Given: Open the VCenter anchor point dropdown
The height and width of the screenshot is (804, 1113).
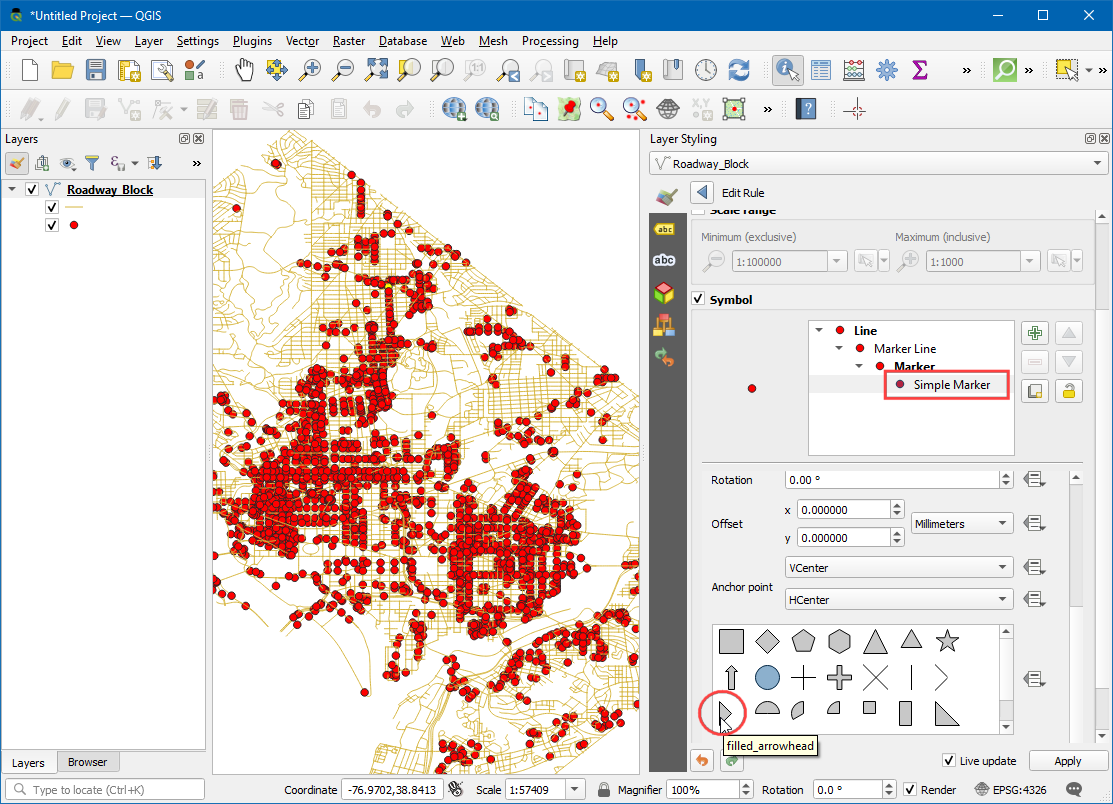Looking at the screenshot, I should (x=898, y=568).
